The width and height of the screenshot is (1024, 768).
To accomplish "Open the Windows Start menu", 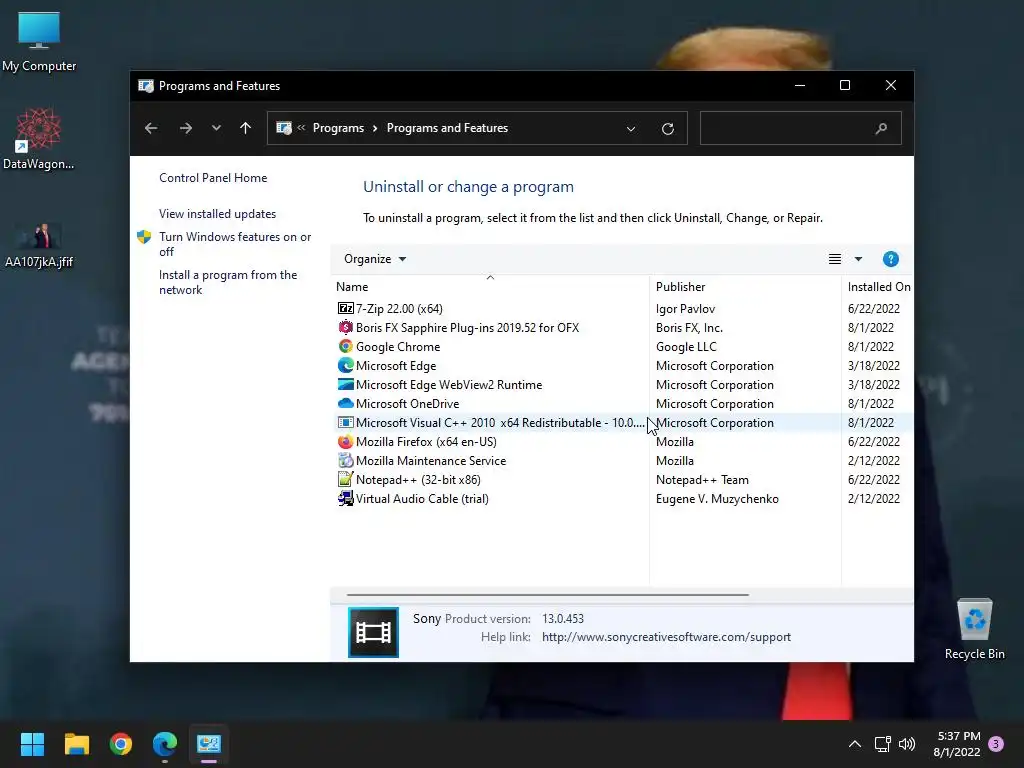I will click(x=32, y=744).
